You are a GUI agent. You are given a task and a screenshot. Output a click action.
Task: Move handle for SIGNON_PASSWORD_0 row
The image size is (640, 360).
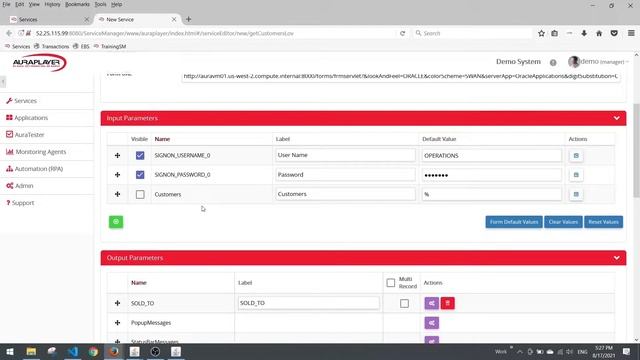click(x=118, y=175)
